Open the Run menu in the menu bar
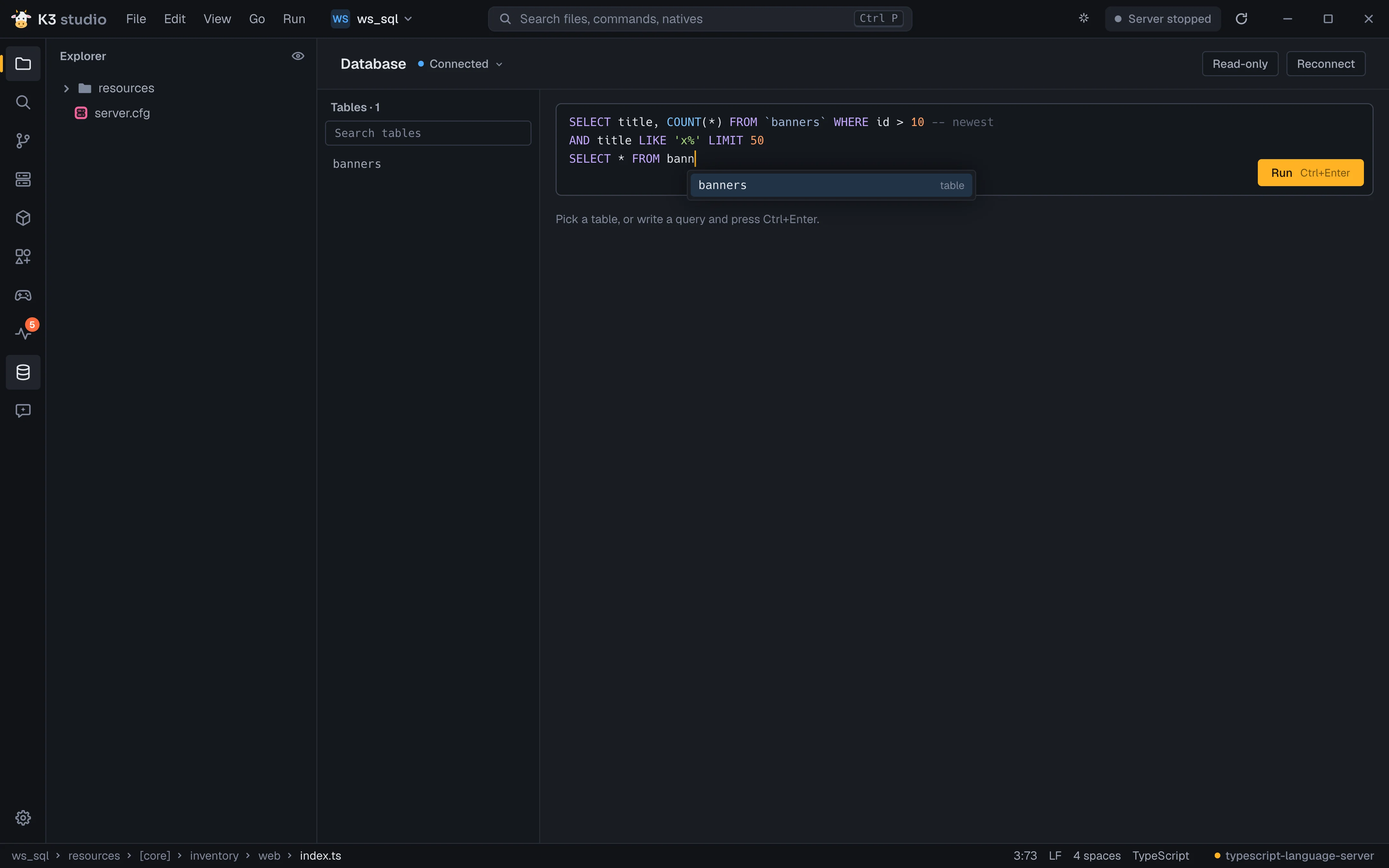Viewport: 1389px width, 868px height. 294,19
